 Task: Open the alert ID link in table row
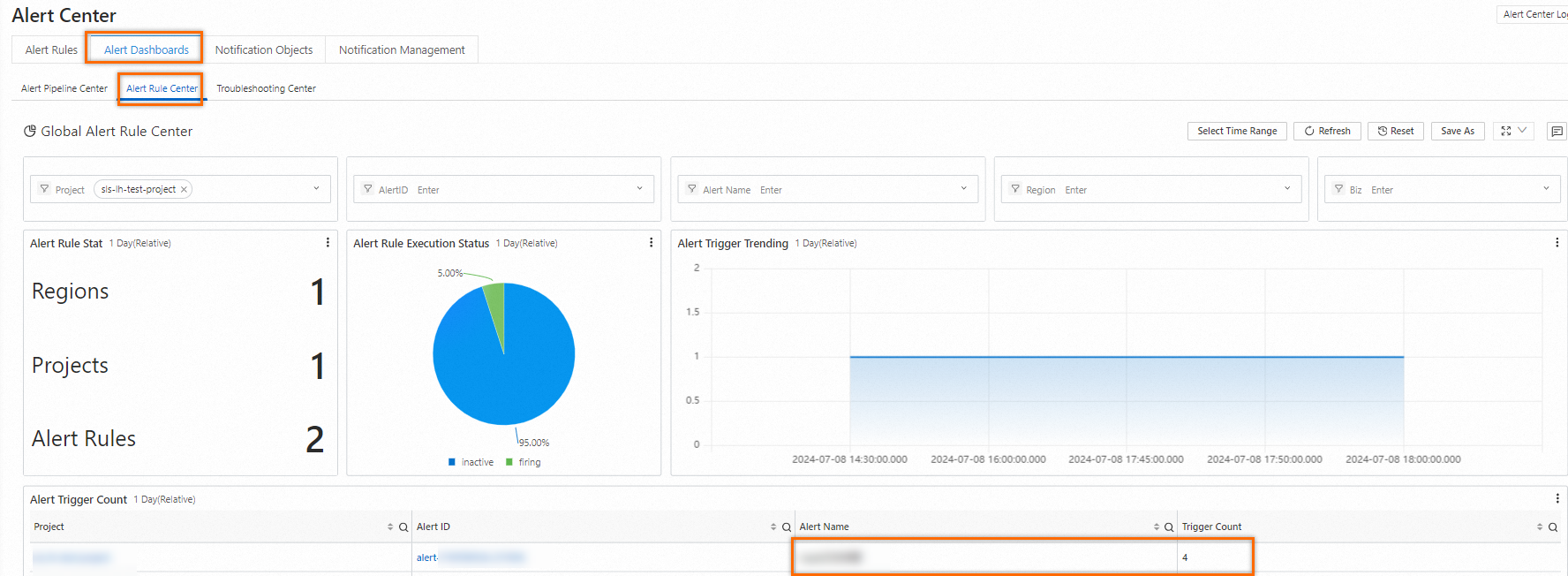(471, 557)
